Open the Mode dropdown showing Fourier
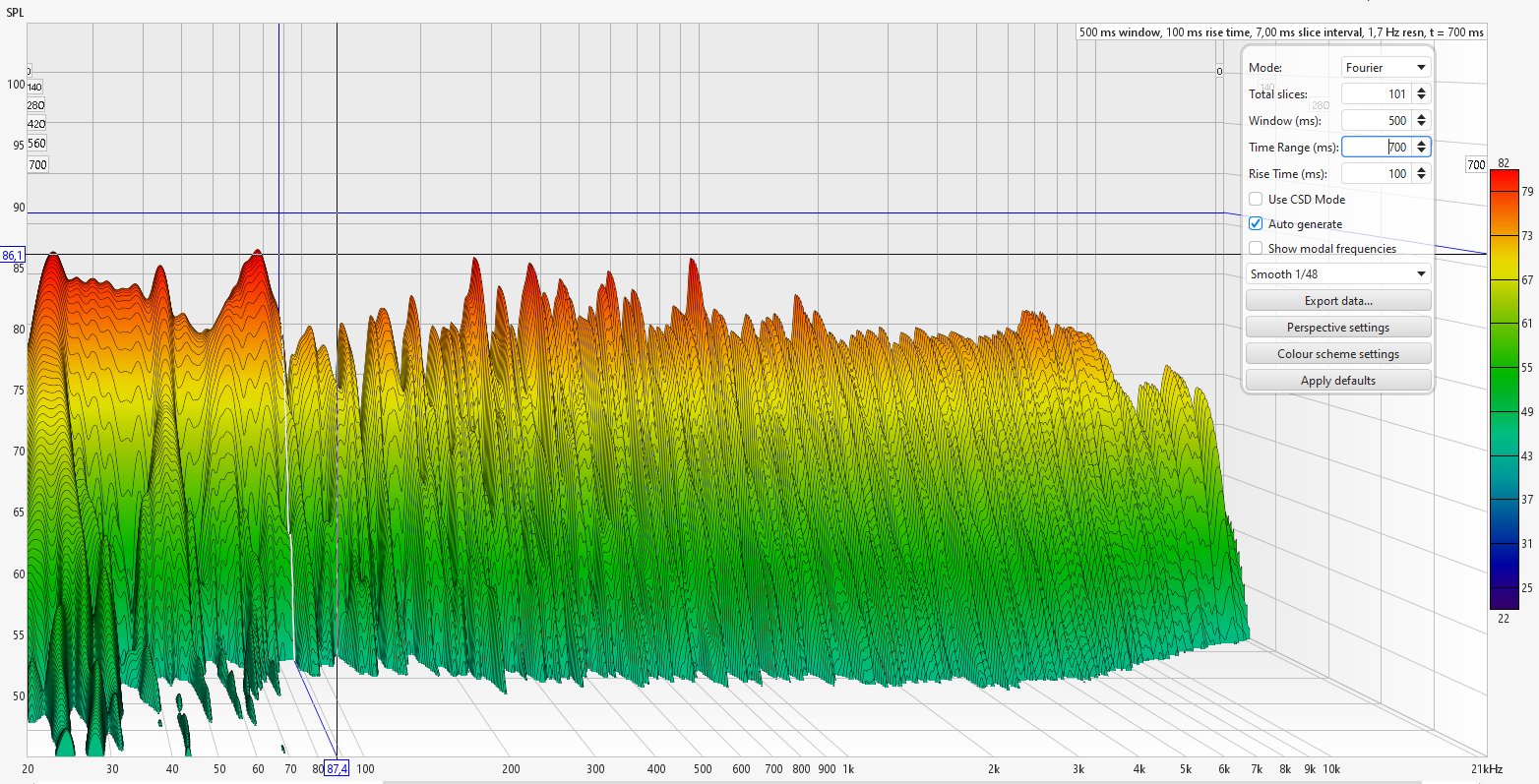This screenshot has height=784, width=1539. point(1386,68)
